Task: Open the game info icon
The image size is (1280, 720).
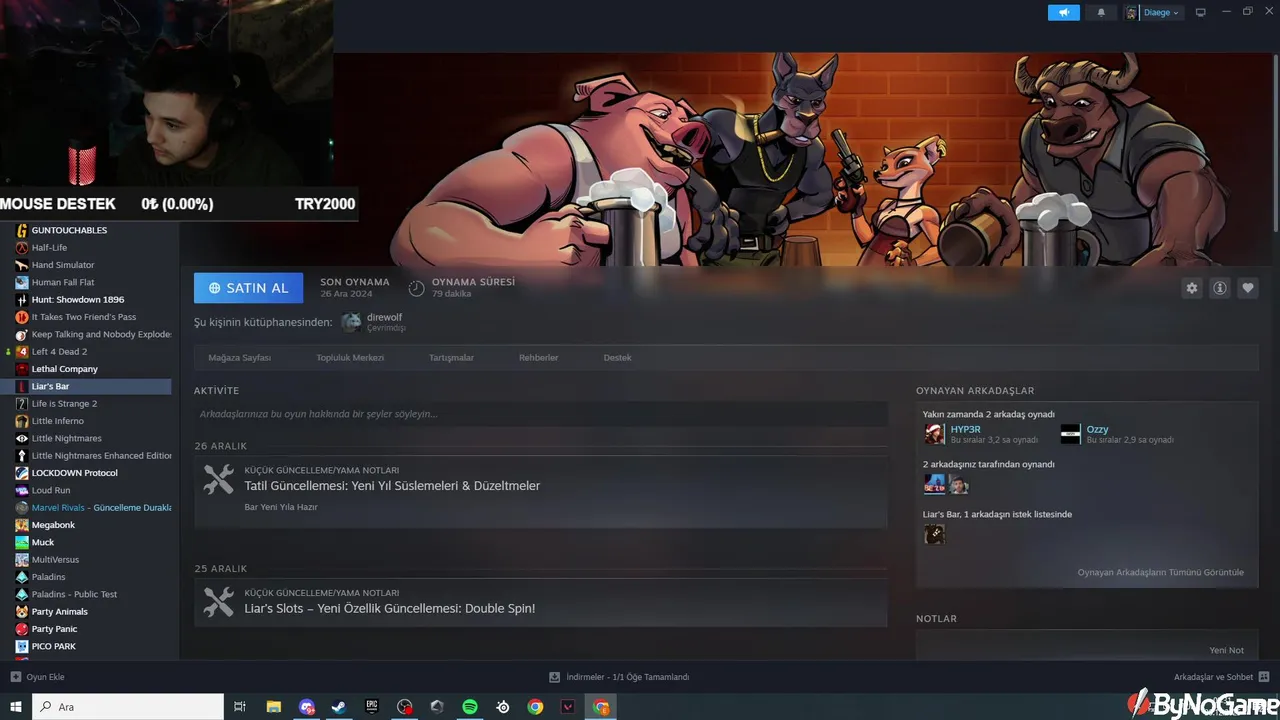Action: click(x=1220, y=288)
